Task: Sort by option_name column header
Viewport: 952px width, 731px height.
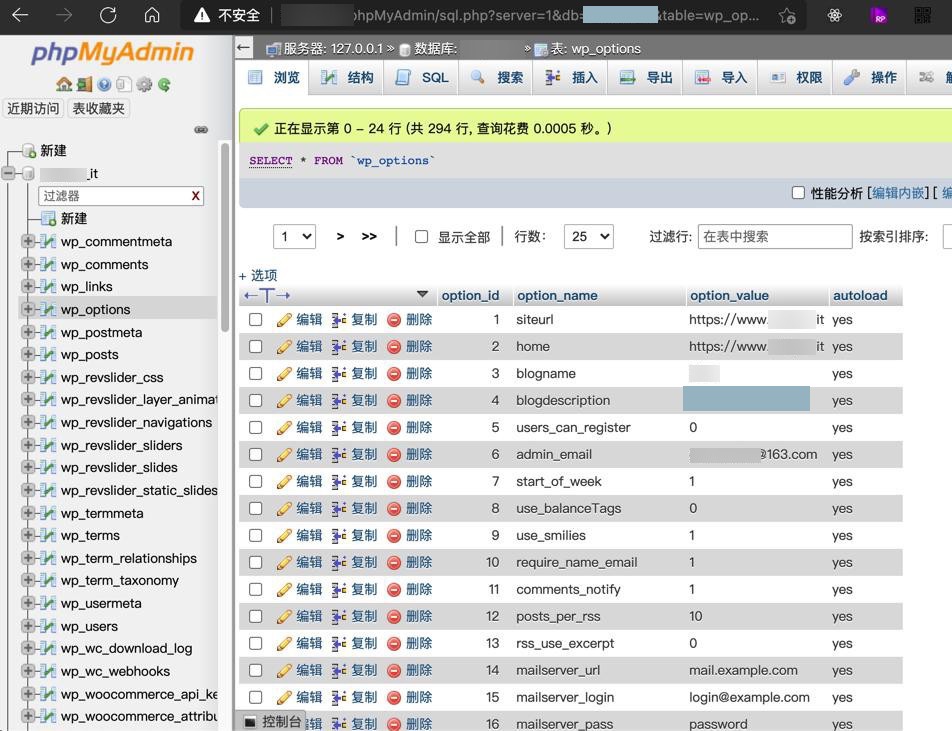Action: (x=557, y=296)
